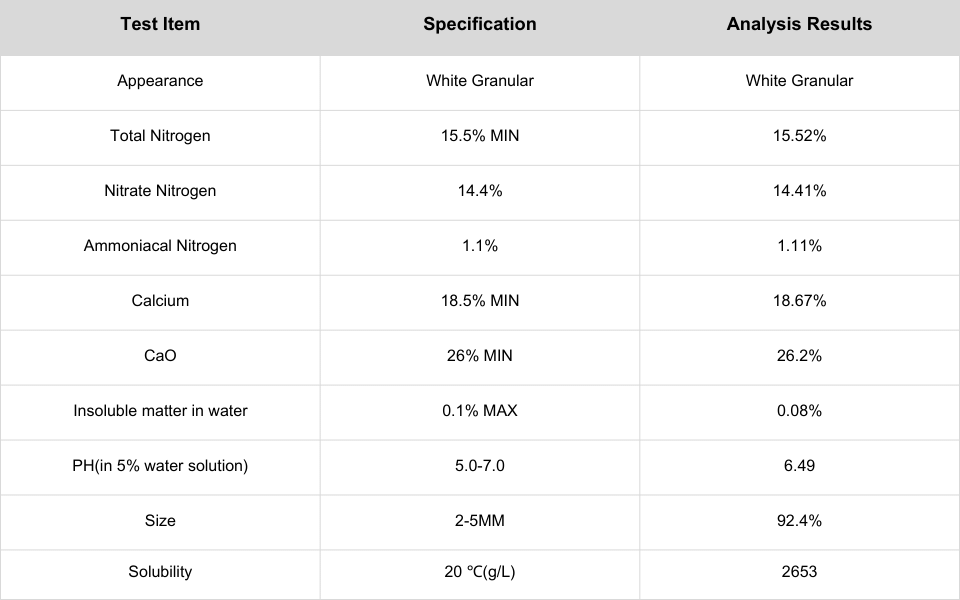Viewport: 960px width, 600px height.
Task: Click the Specification column header
Action: click(x=479, y=24)
